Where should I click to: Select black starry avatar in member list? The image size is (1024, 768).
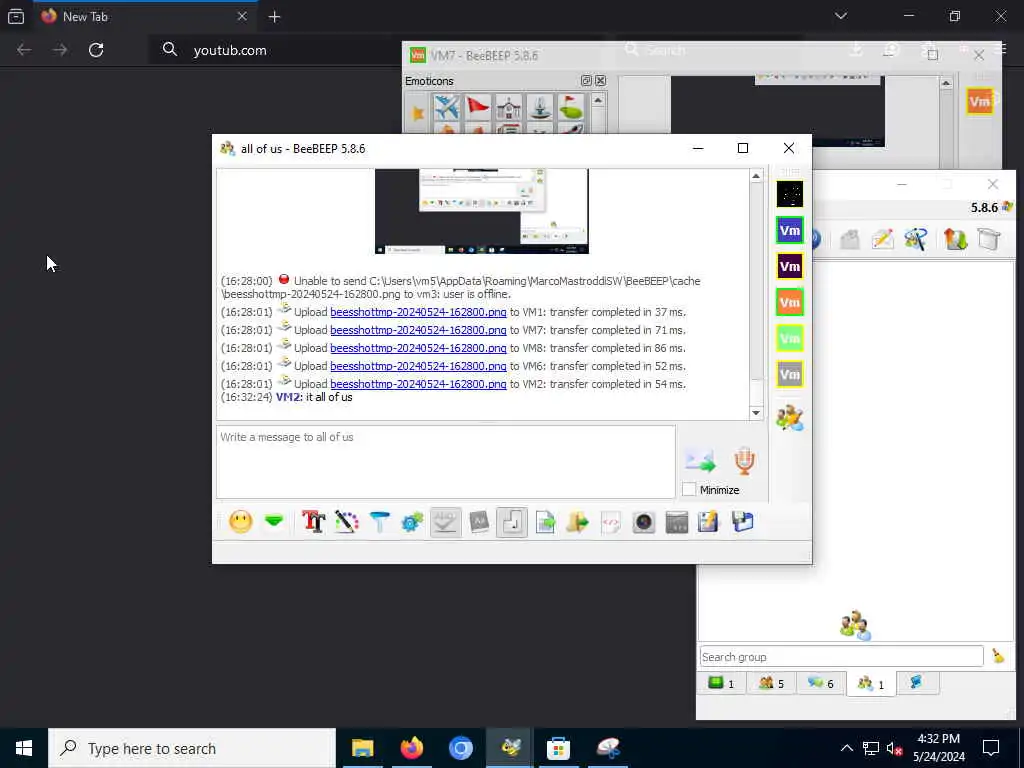pyautogui.click(x=790, y=194)
